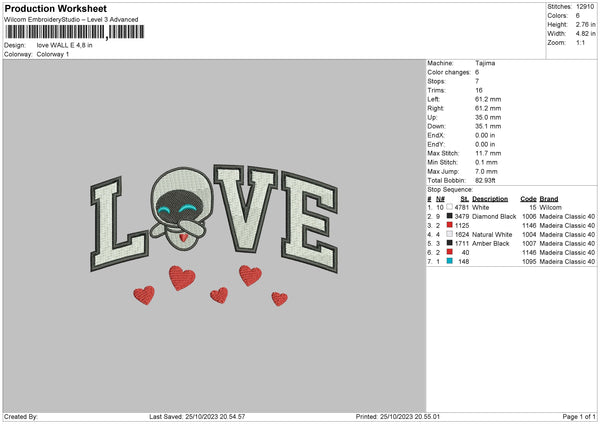Screen dimensions: 600x424
Task: Choose the teal swatch in stop row 7
Action: pos(450,261)
